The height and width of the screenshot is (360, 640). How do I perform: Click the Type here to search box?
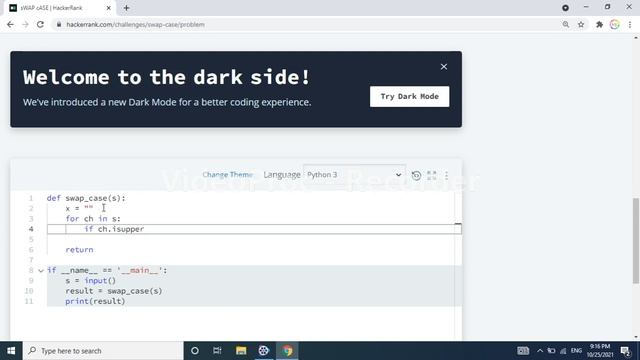tap(103, 351)
